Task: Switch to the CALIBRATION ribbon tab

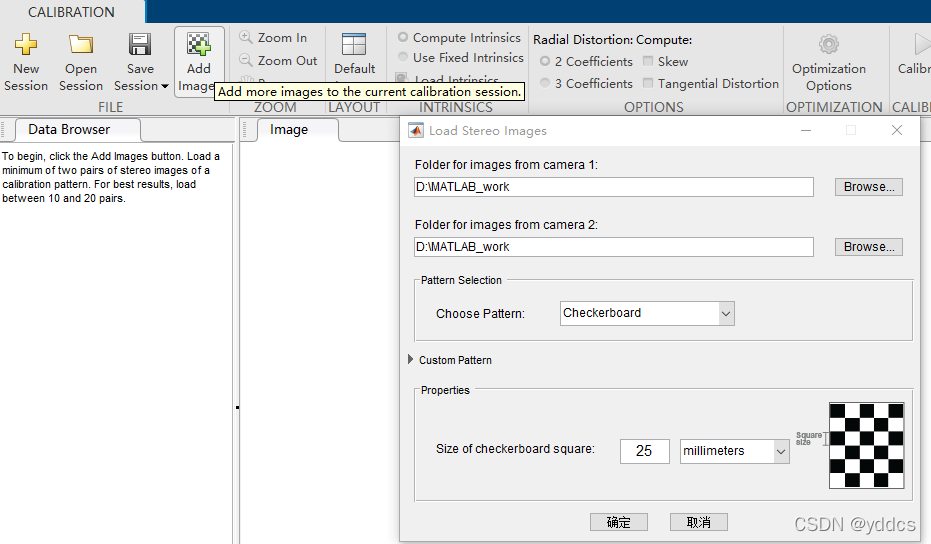Action: (71, 12)
